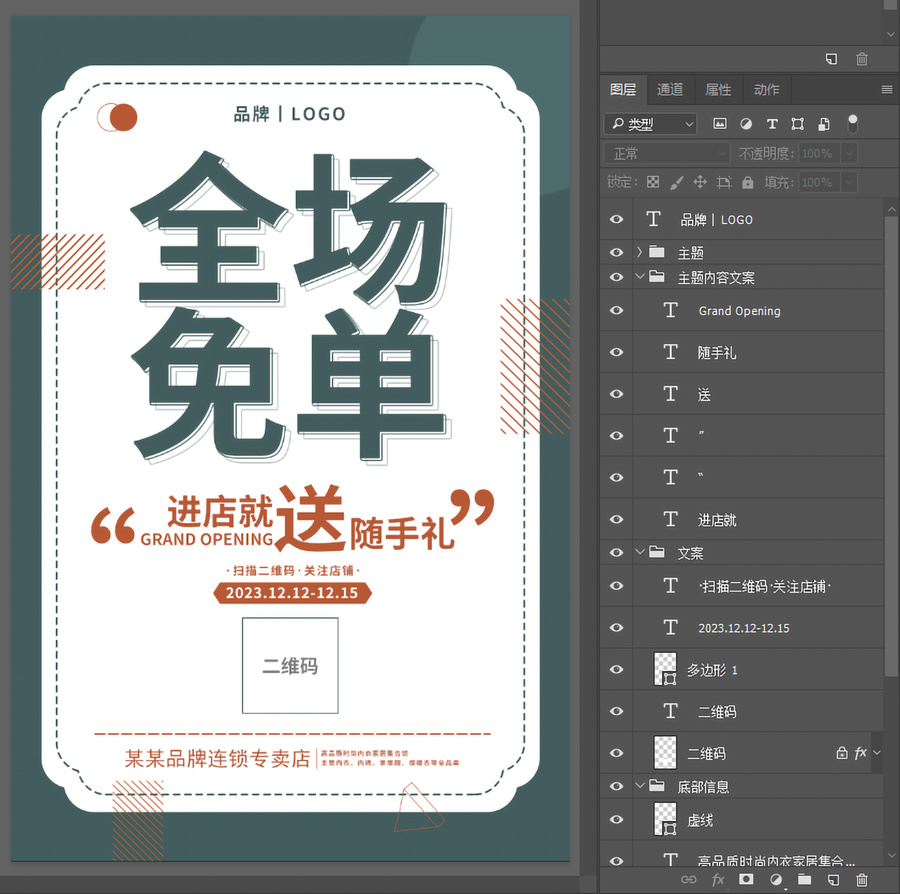Click the 二维码 pixel layer thumbnail
The height and width of the screenshot is (894, 900).
pos(665,752)
